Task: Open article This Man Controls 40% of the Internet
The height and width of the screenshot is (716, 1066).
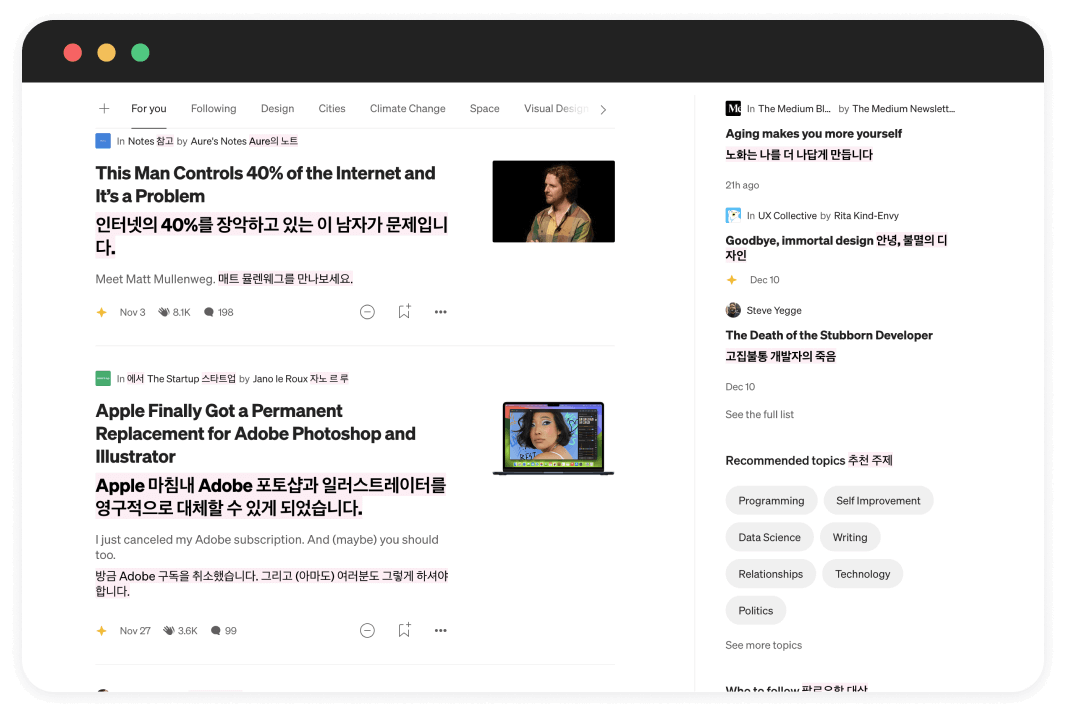Action: point(265,184)
